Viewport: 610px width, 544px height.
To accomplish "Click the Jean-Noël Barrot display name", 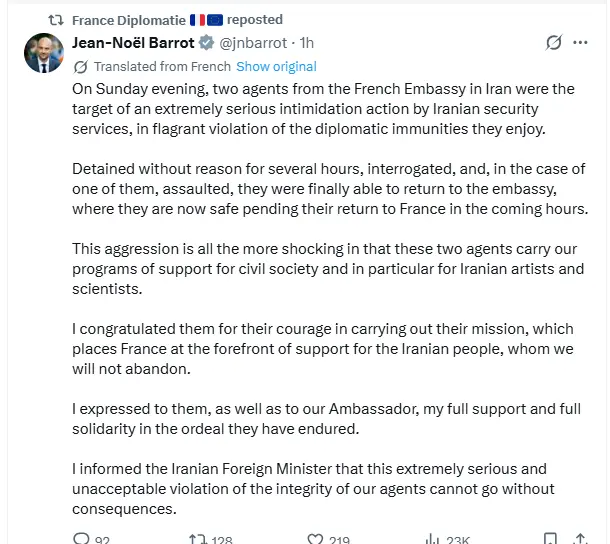I will coord(133,43).
